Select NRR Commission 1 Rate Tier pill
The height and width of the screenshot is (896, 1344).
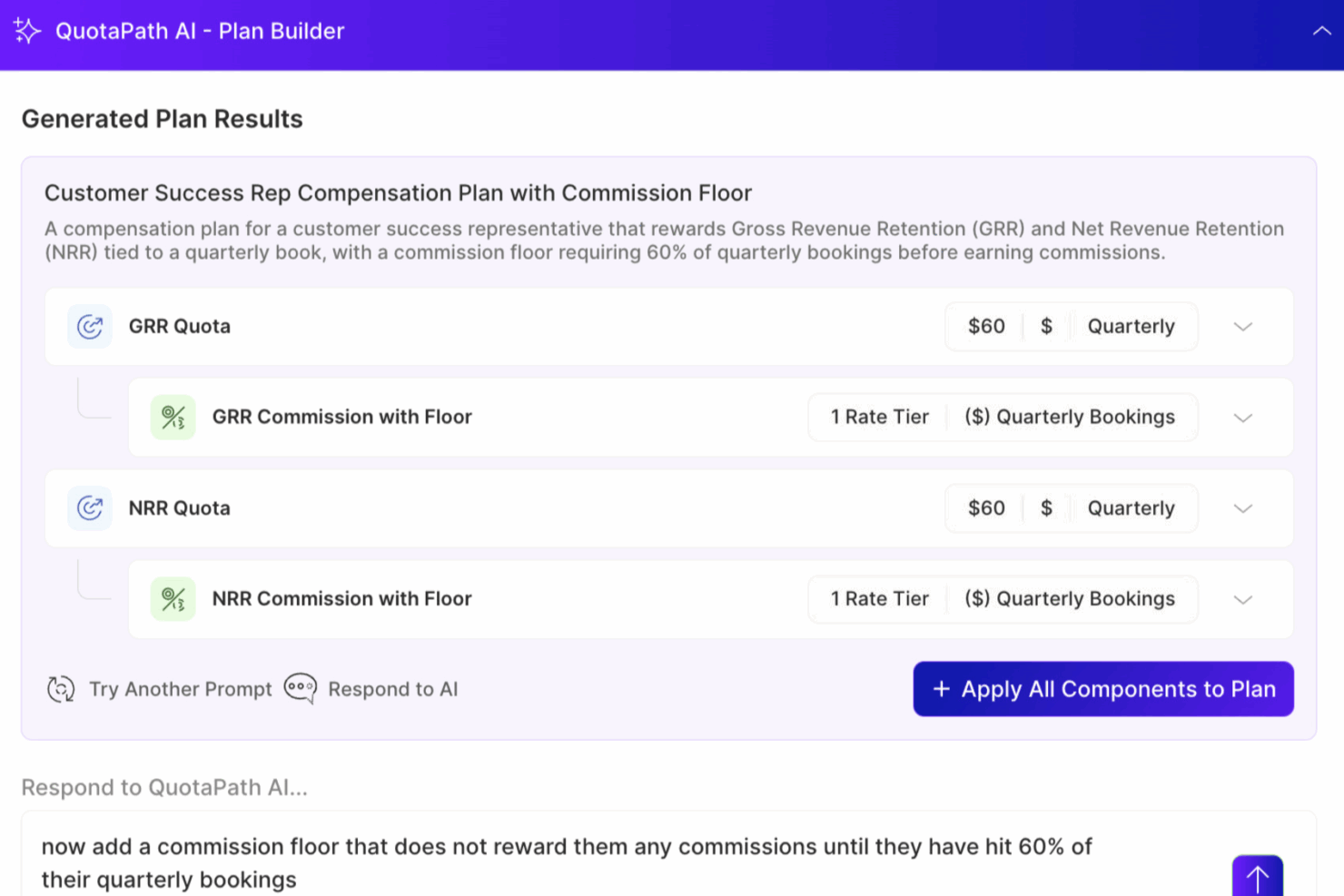tap(879, 599)
